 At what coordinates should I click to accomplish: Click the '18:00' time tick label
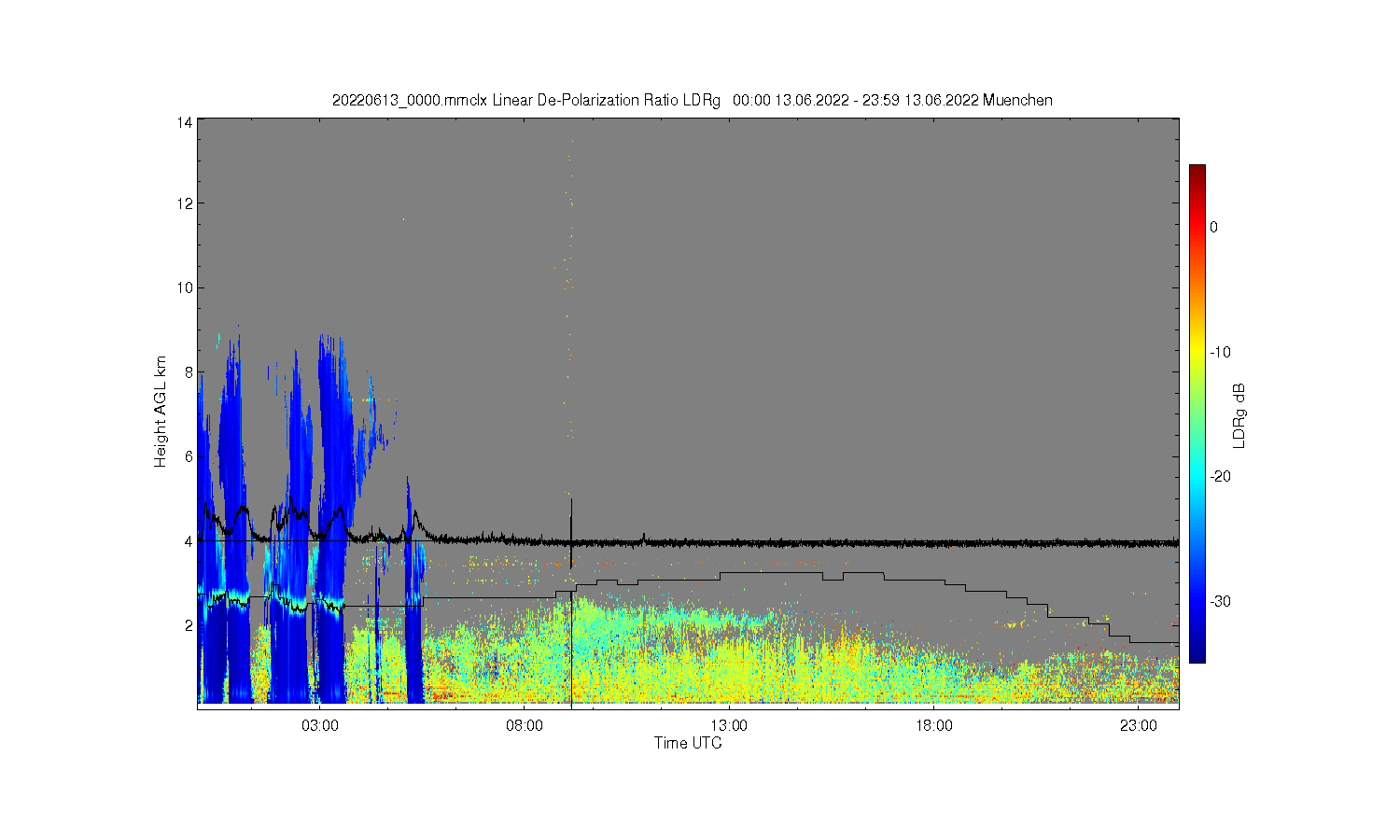tap(933, 726)
